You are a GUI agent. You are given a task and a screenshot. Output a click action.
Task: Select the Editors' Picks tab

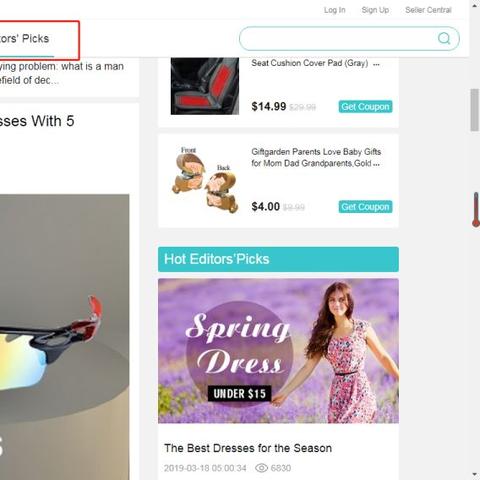[25, 39]
